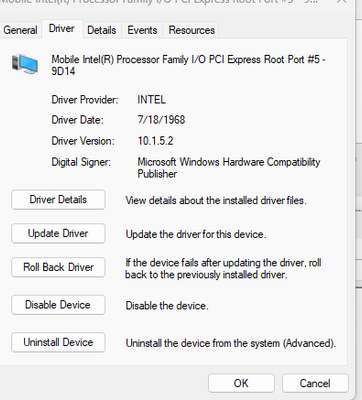Close the dialog with the X button
This screenshot has width=362, height=400.
(341, 2)
